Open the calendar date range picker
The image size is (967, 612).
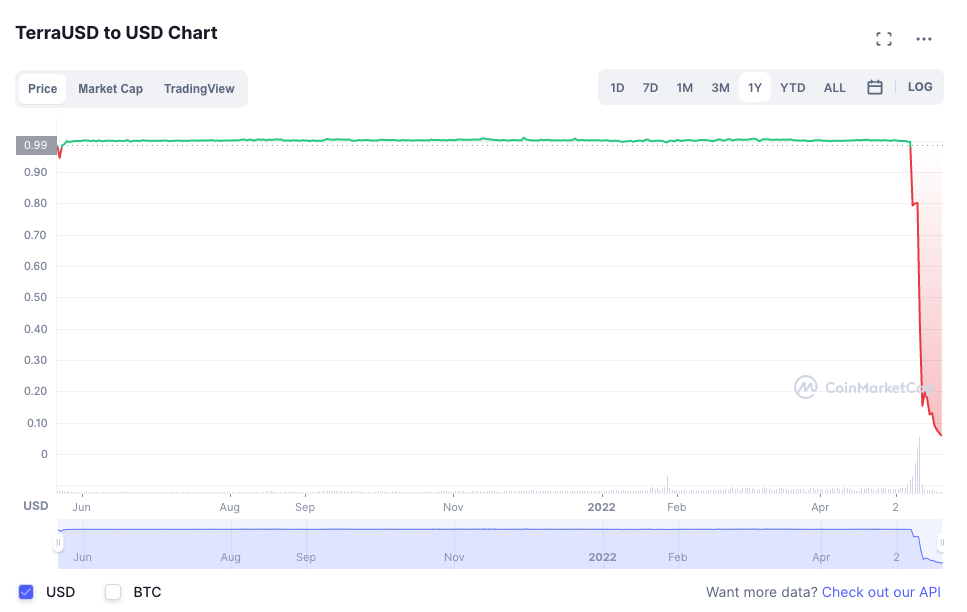point(874,87)
